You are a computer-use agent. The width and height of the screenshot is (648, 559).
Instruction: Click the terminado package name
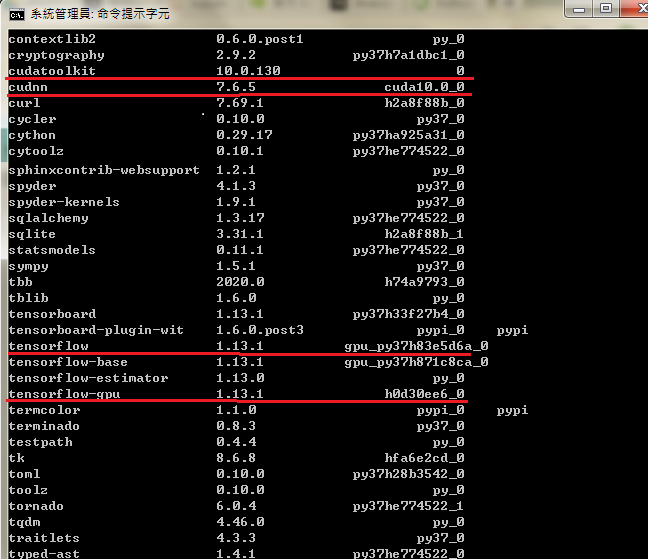[x=44, y=426]
